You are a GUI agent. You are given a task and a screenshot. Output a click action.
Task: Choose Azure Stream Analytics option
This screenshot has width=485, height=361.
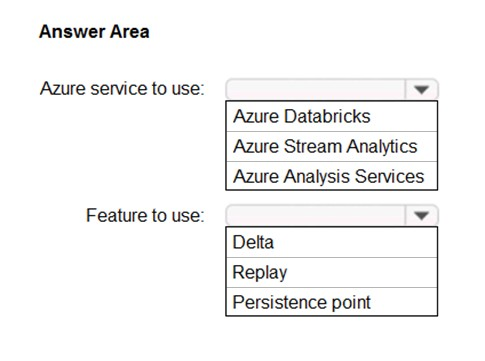[332, 146]
